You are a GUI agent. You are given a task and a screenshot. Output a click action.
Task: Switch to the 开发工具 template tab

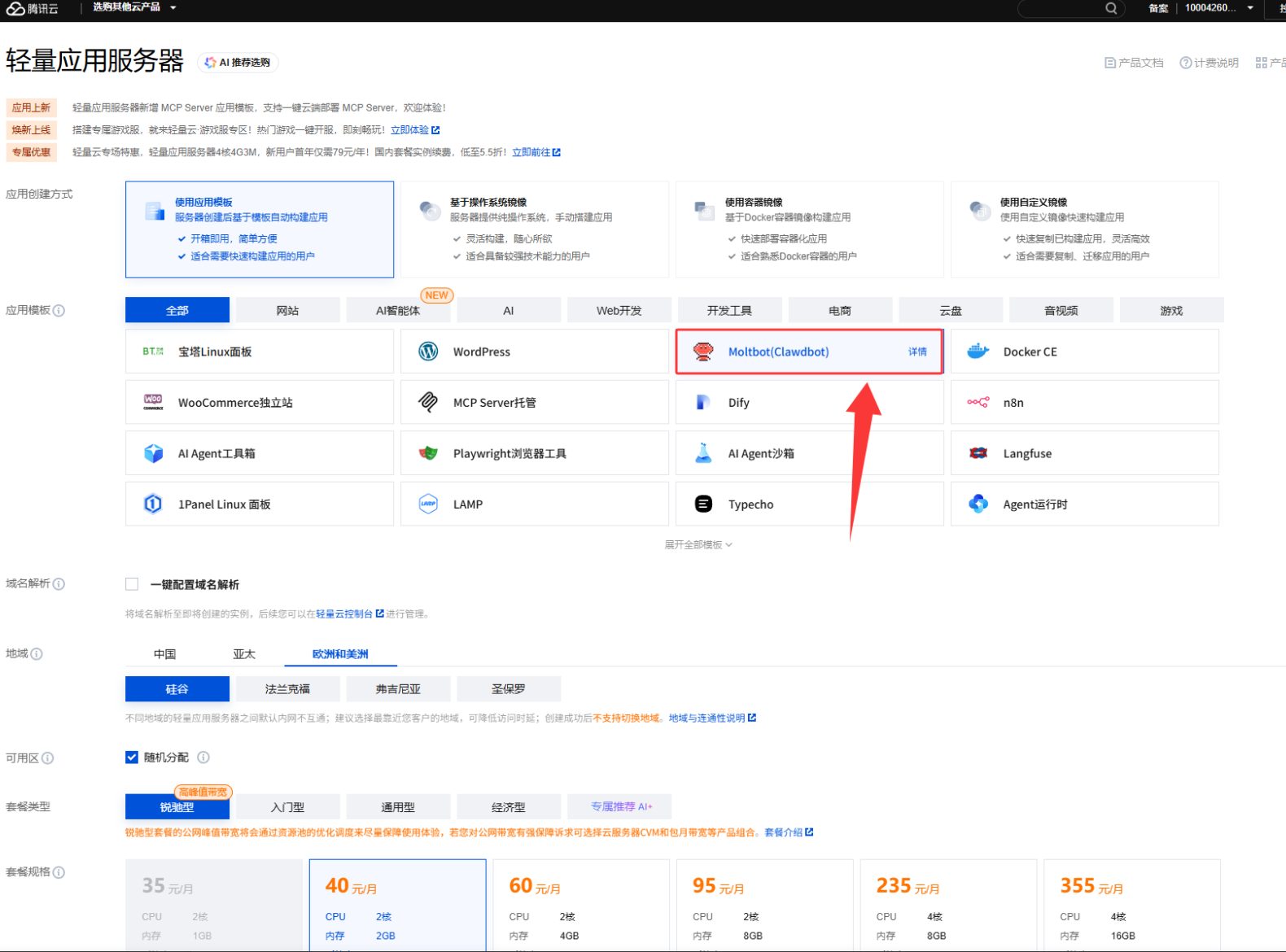(729, 310)
